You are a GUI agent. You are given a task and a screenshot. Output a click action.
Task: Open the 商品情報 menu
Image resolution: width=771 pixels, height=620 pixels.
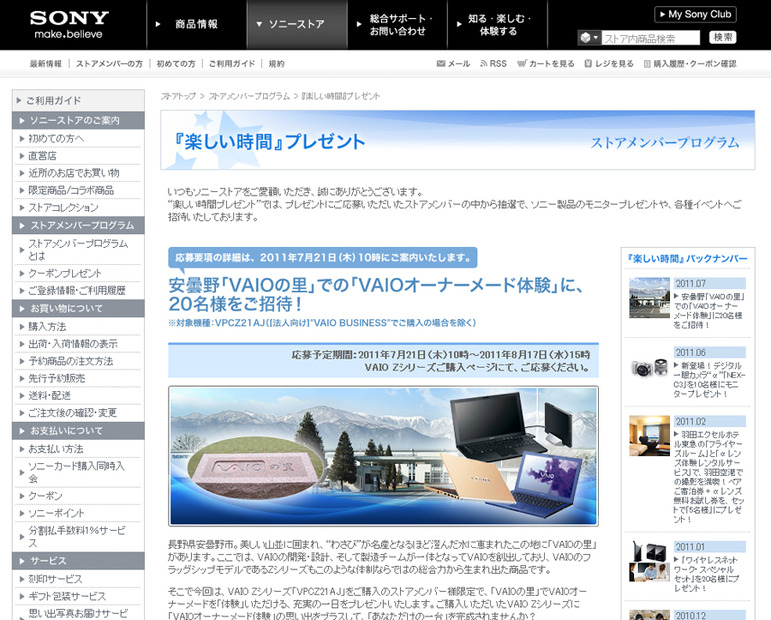click(x=196, y=24)
